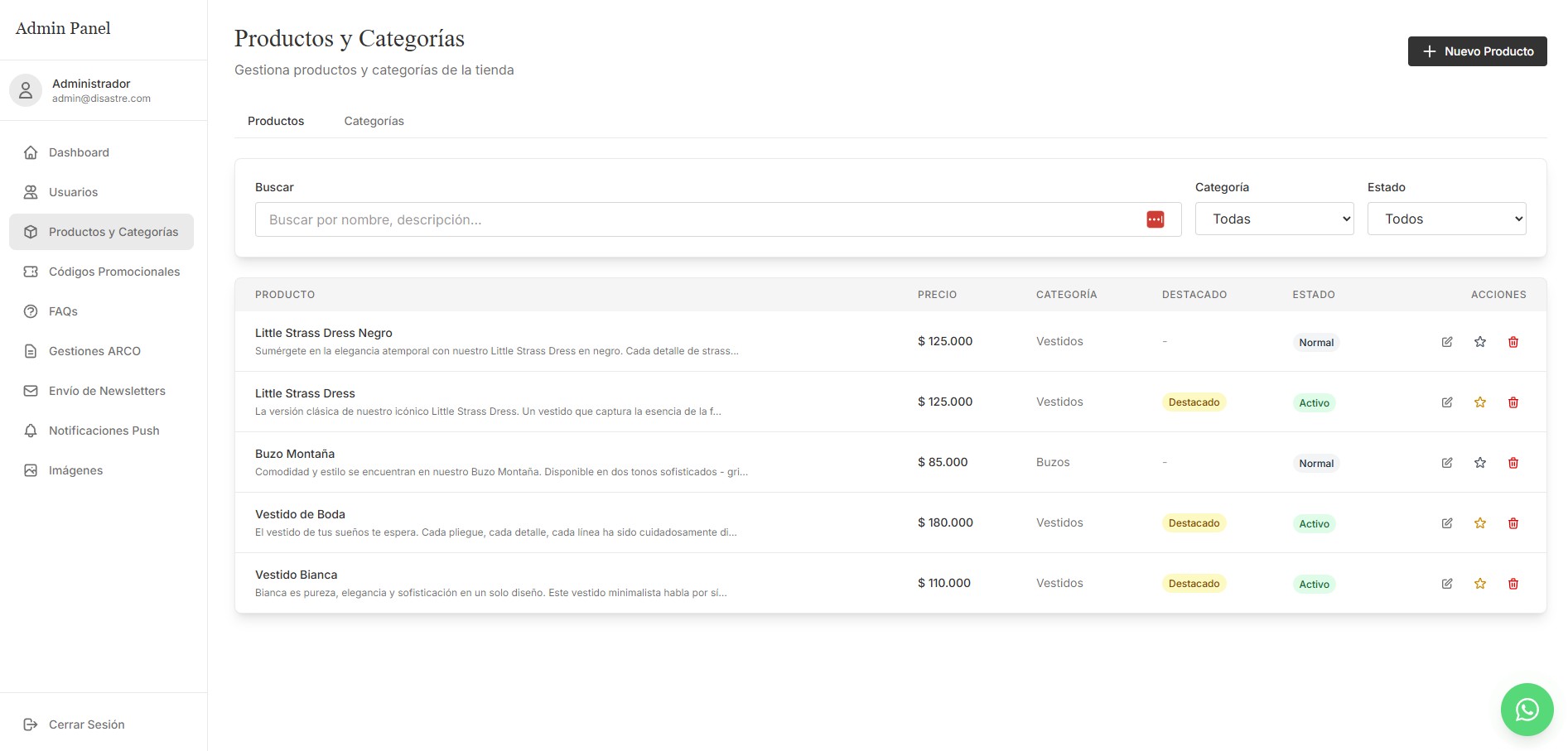1568x751 pixels.
Task: Toggle featured star for Destacado Little Strass Dress
Action: tap(1480, 402)
